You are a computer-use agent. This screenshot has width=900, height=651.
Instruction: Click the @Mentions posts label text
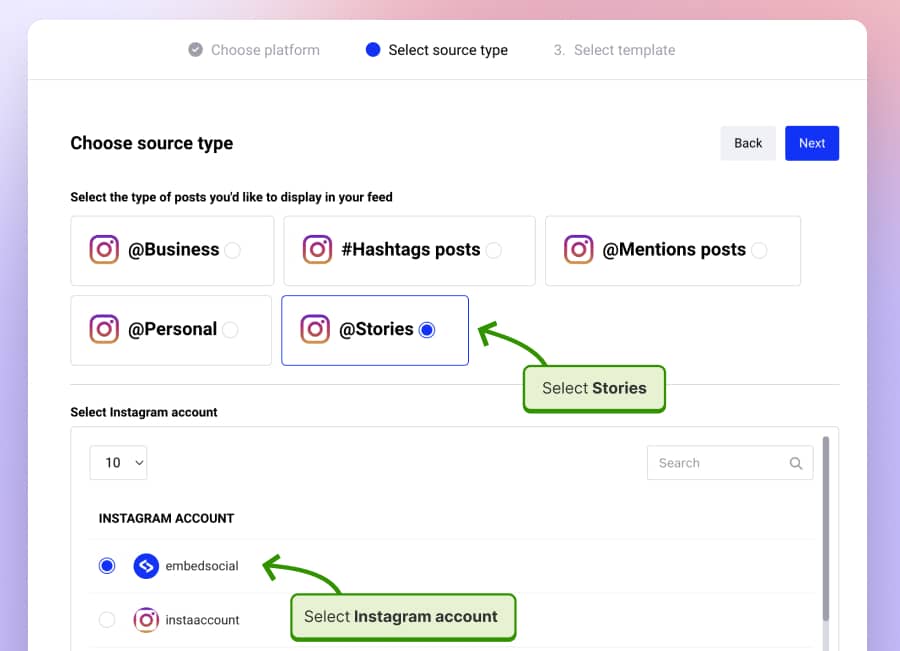[x=674, y=250]
